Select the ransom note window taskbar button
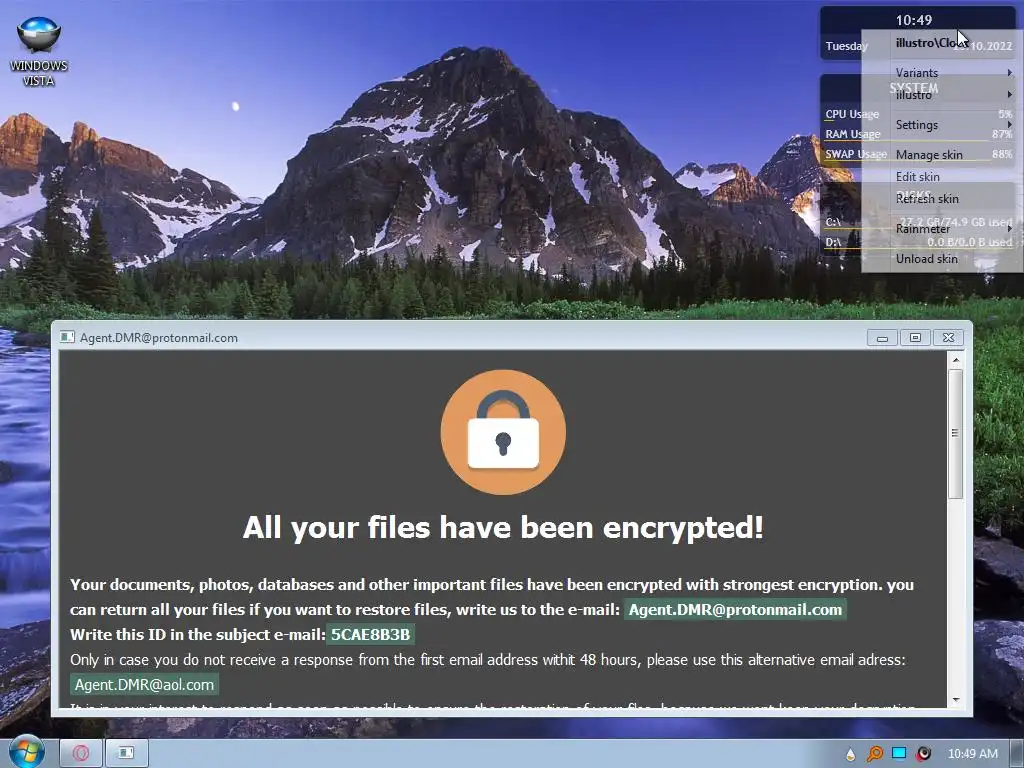The width and height of the screenshot is (1024, 768). point(126,753)
